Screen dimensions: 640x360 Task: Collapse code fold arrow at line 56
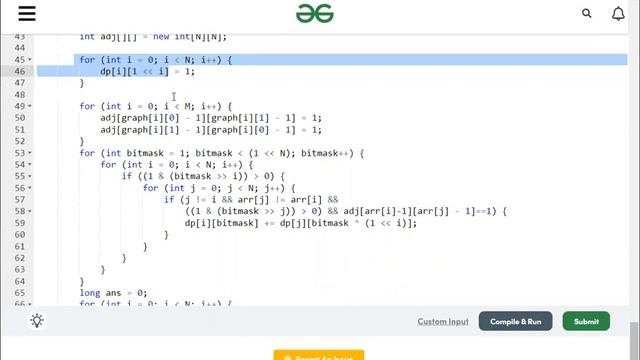click(29, 188)
